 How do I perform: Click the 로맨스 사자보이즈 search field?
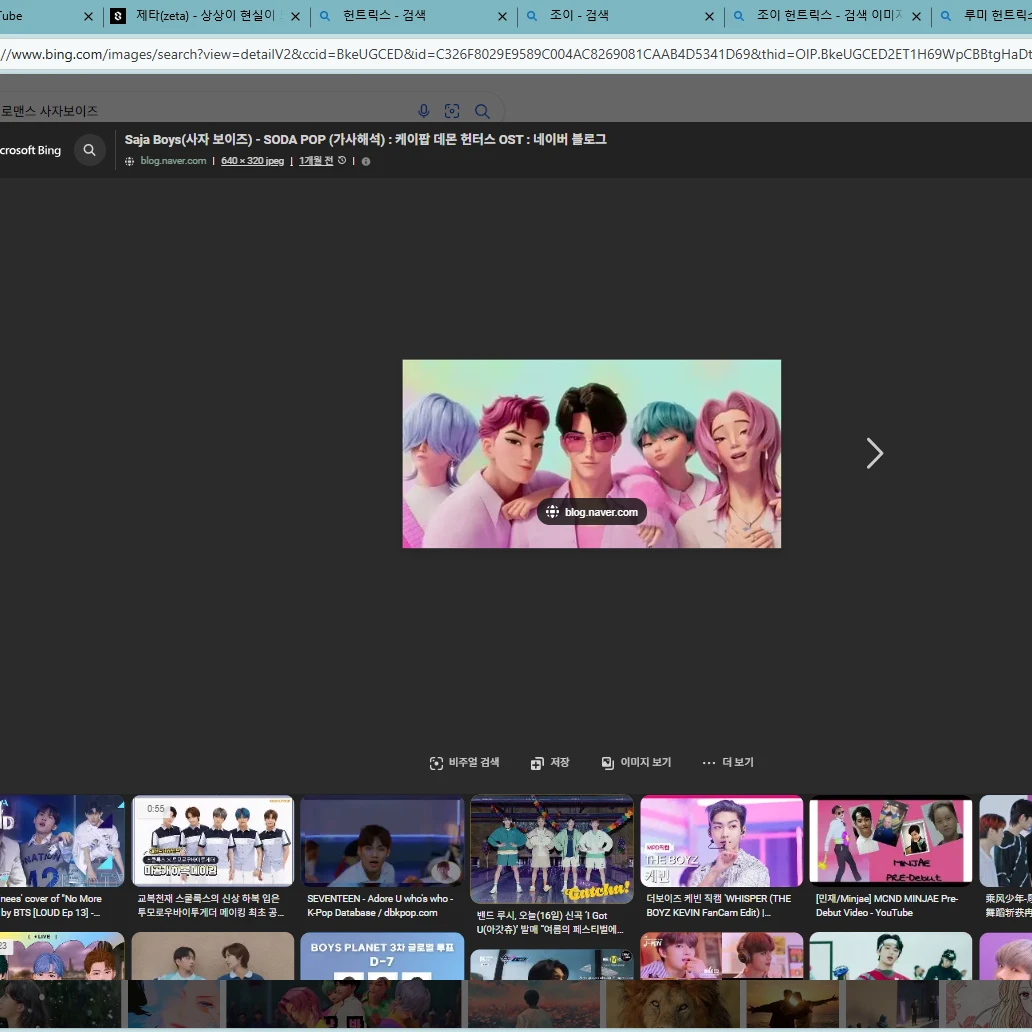204,111
